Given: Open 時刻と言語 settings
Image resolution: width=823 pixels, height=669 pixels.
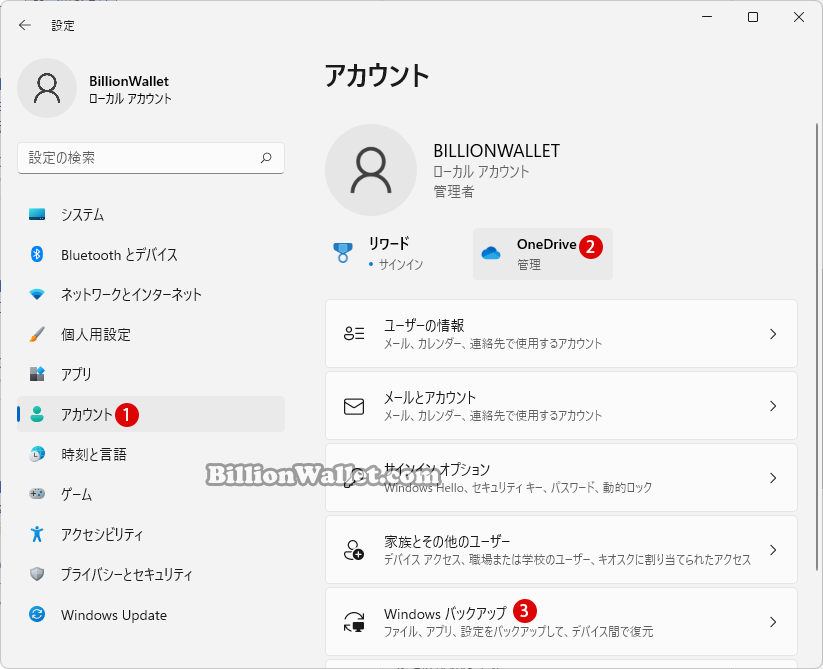Looking at the screenshot, I should point(151,454).
